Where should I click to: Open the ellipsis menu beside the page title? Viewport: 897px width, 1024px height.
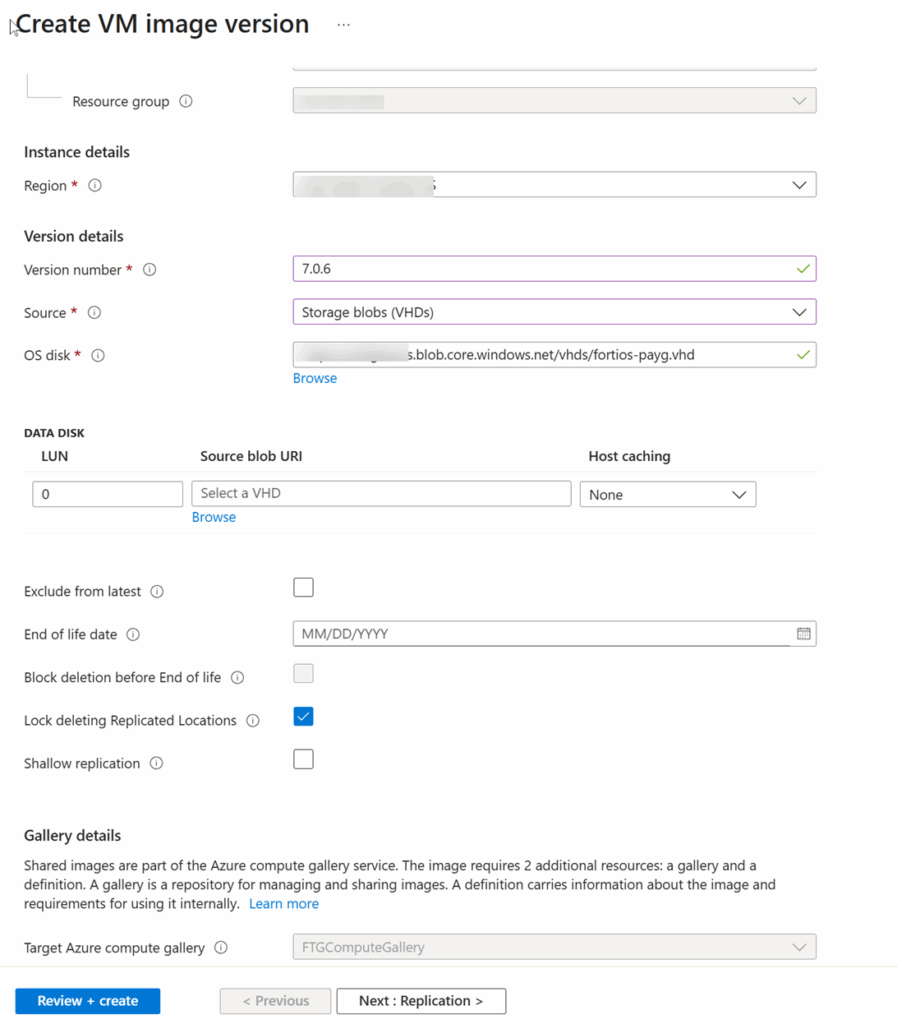343,23
